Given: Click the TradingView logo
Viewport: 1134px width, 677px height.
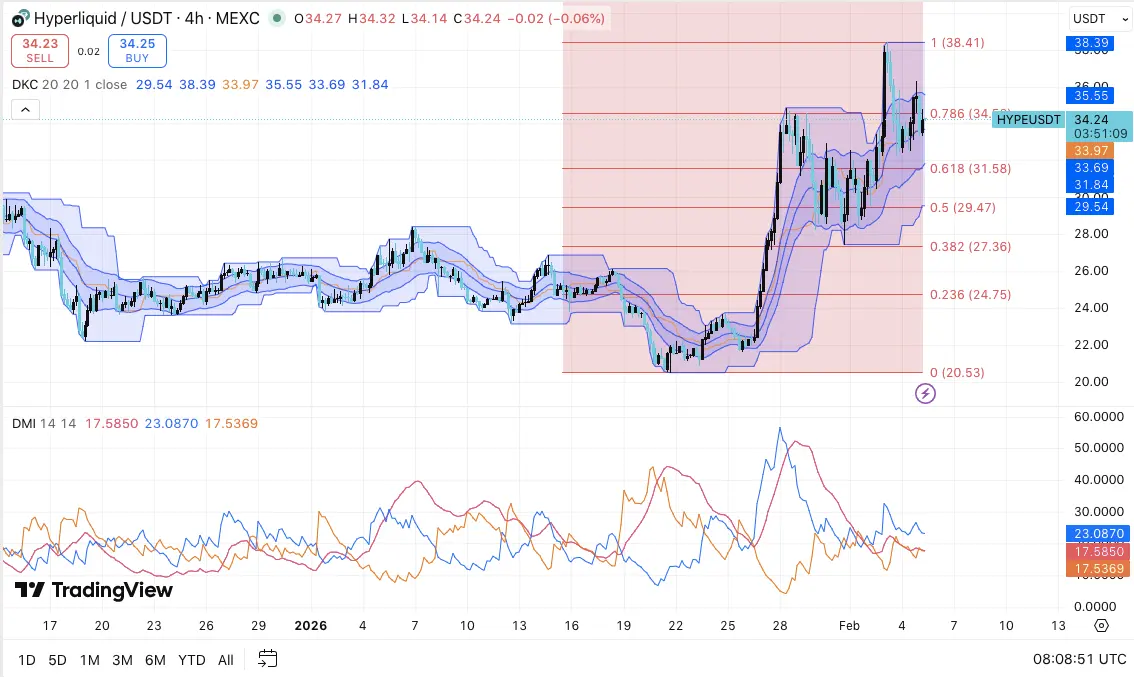Looking at the screenshot, I should [94, 590].
